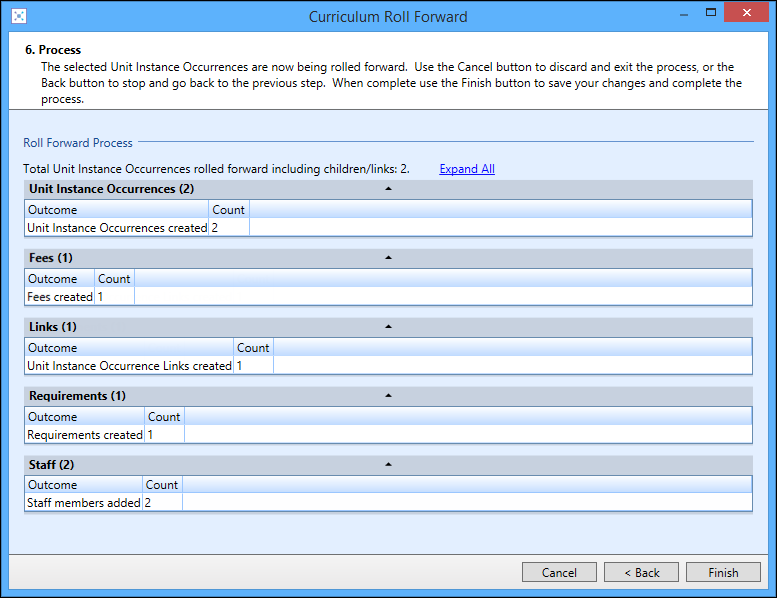Viewport: 777px width, 598px height.
Task: Close the Curriculum Roll Forward window
Action: (746, 14)
